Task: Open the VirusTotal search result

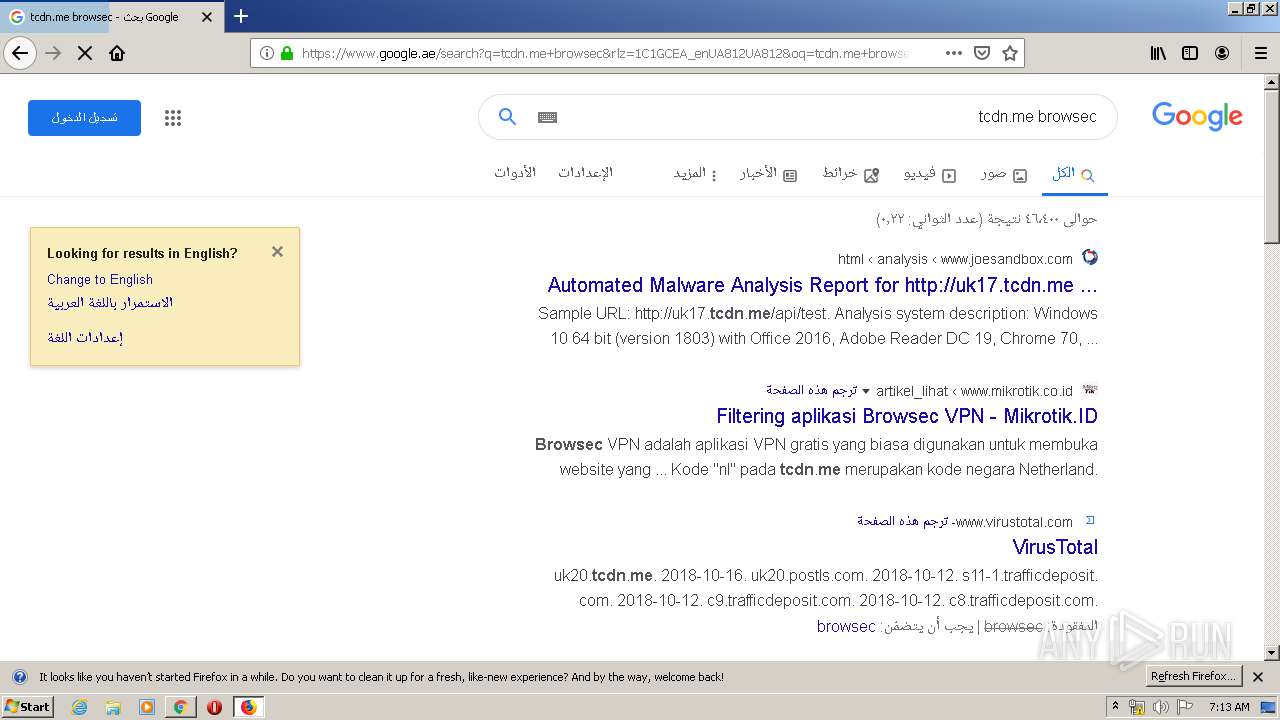Action: tap(1055, 547)
